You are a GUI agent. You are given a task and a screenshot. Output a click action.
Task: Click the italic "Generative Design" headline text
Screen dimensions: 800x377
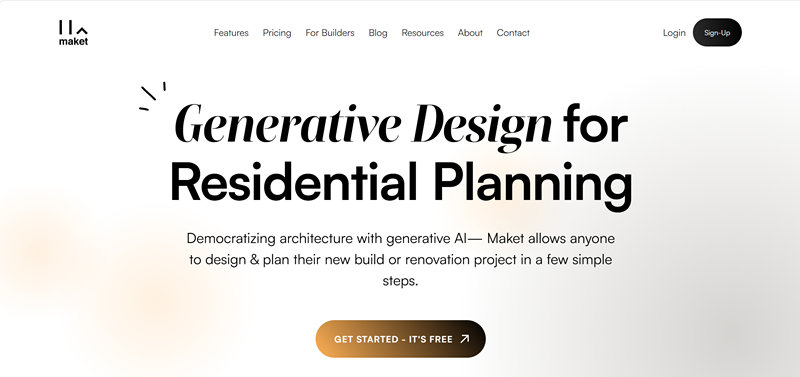coord(363,125)
